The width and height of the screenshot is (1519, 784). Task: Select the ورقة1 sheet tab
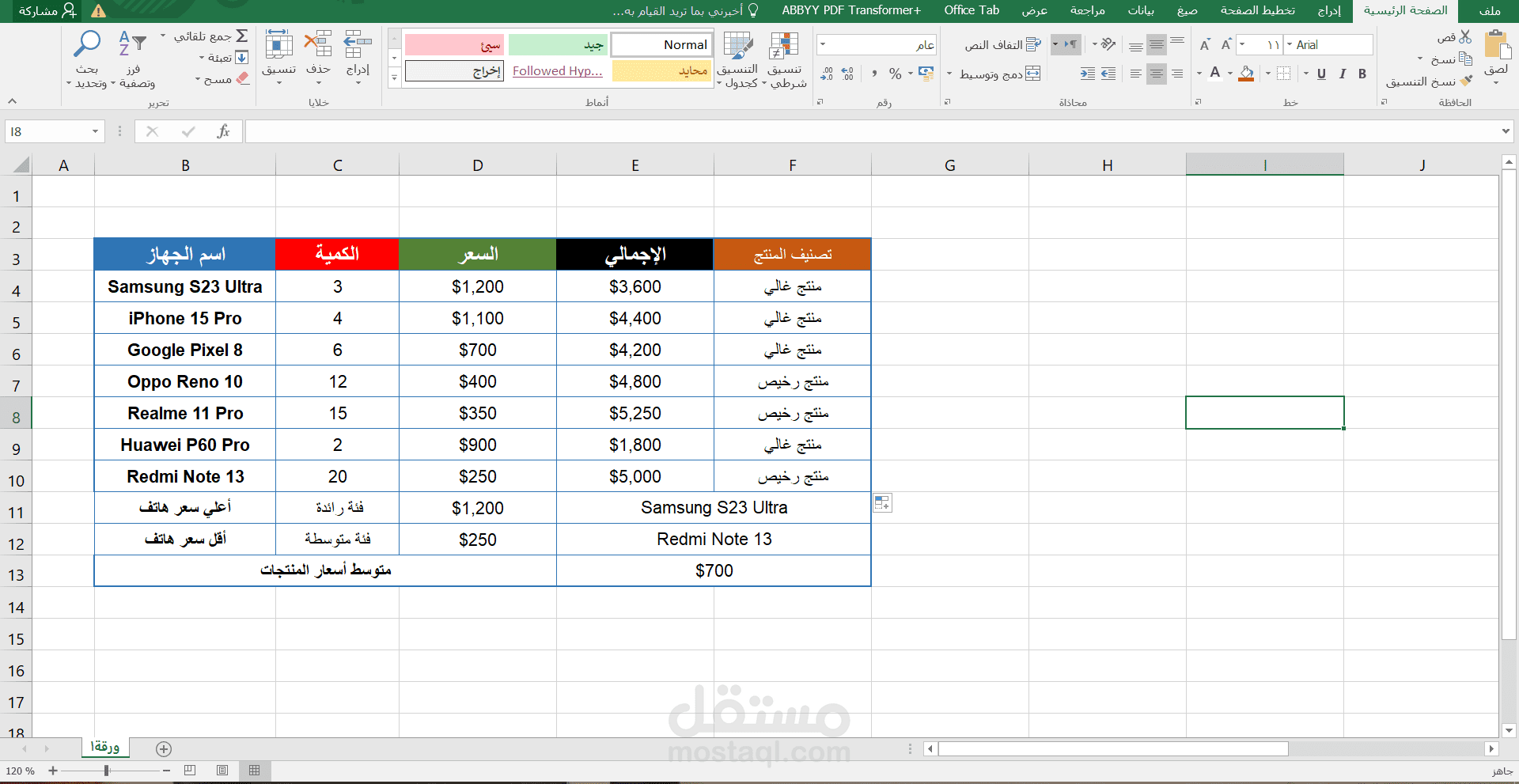[105, 748]
